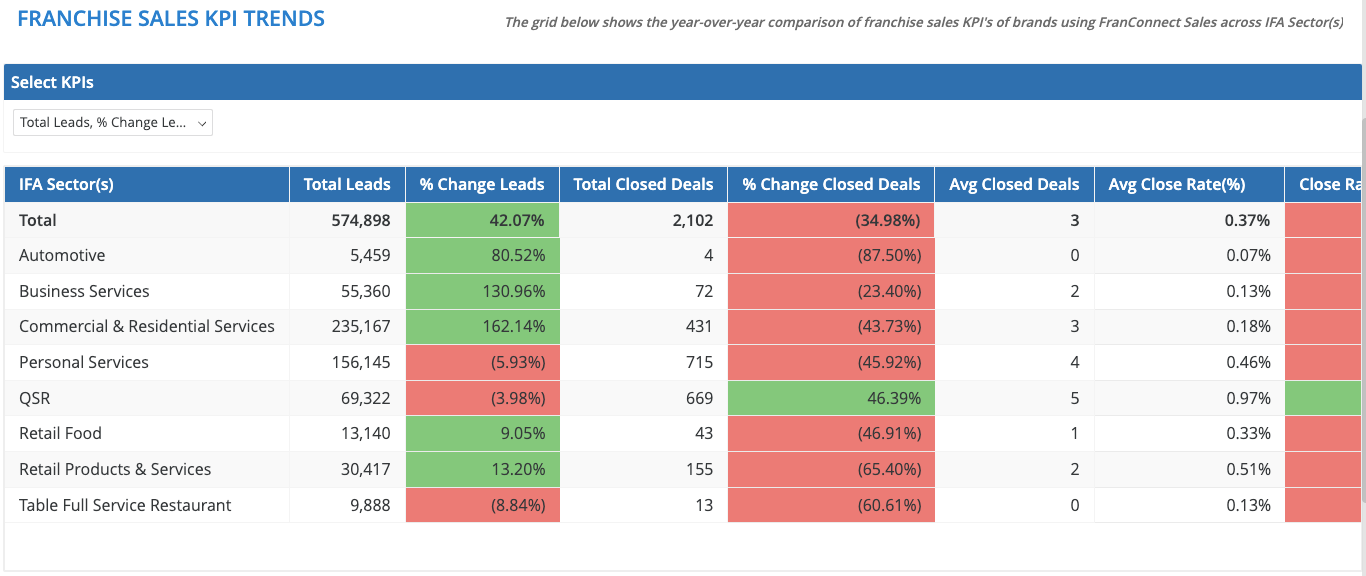Click the Personal Services row label

click(84, 362)
